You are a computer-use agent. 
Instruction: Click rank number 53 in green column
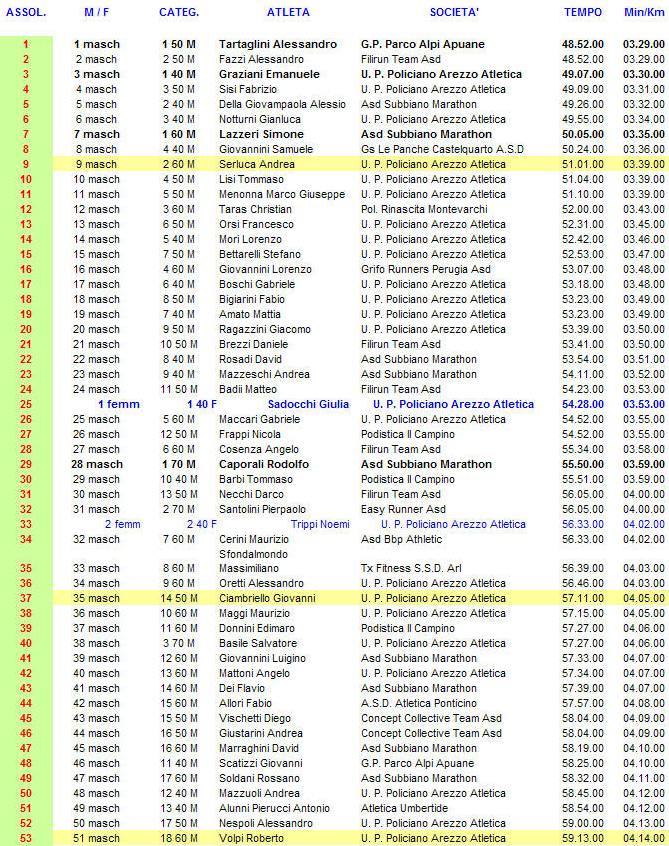click(26, 838)
